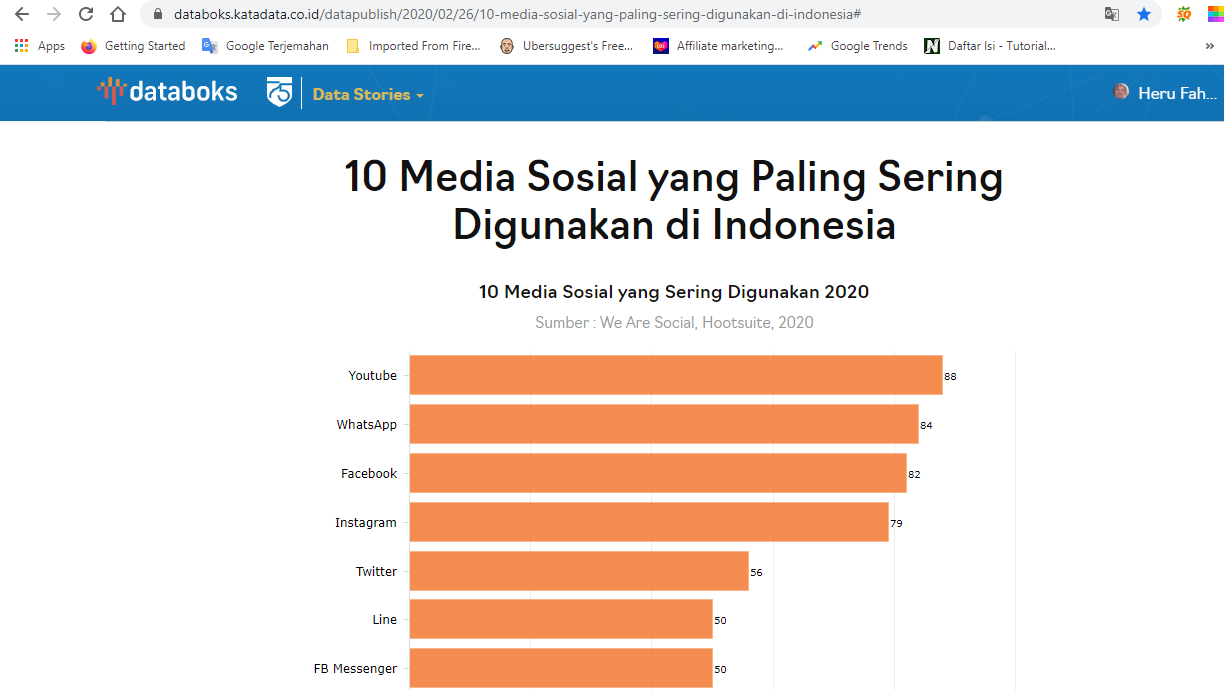
Task: Click the Heru Fah profile avatar
Action: tap(1121, 92)
